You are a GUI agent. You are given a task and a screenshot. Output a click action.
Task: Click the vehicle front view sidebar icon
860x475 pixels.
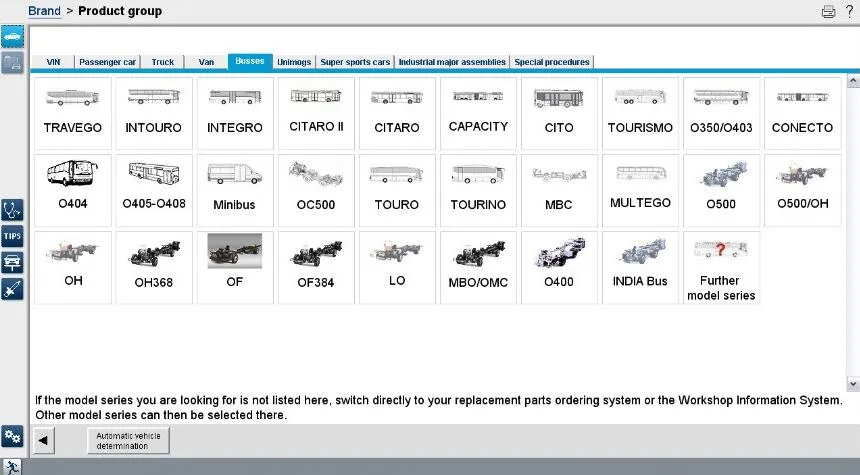12,263
